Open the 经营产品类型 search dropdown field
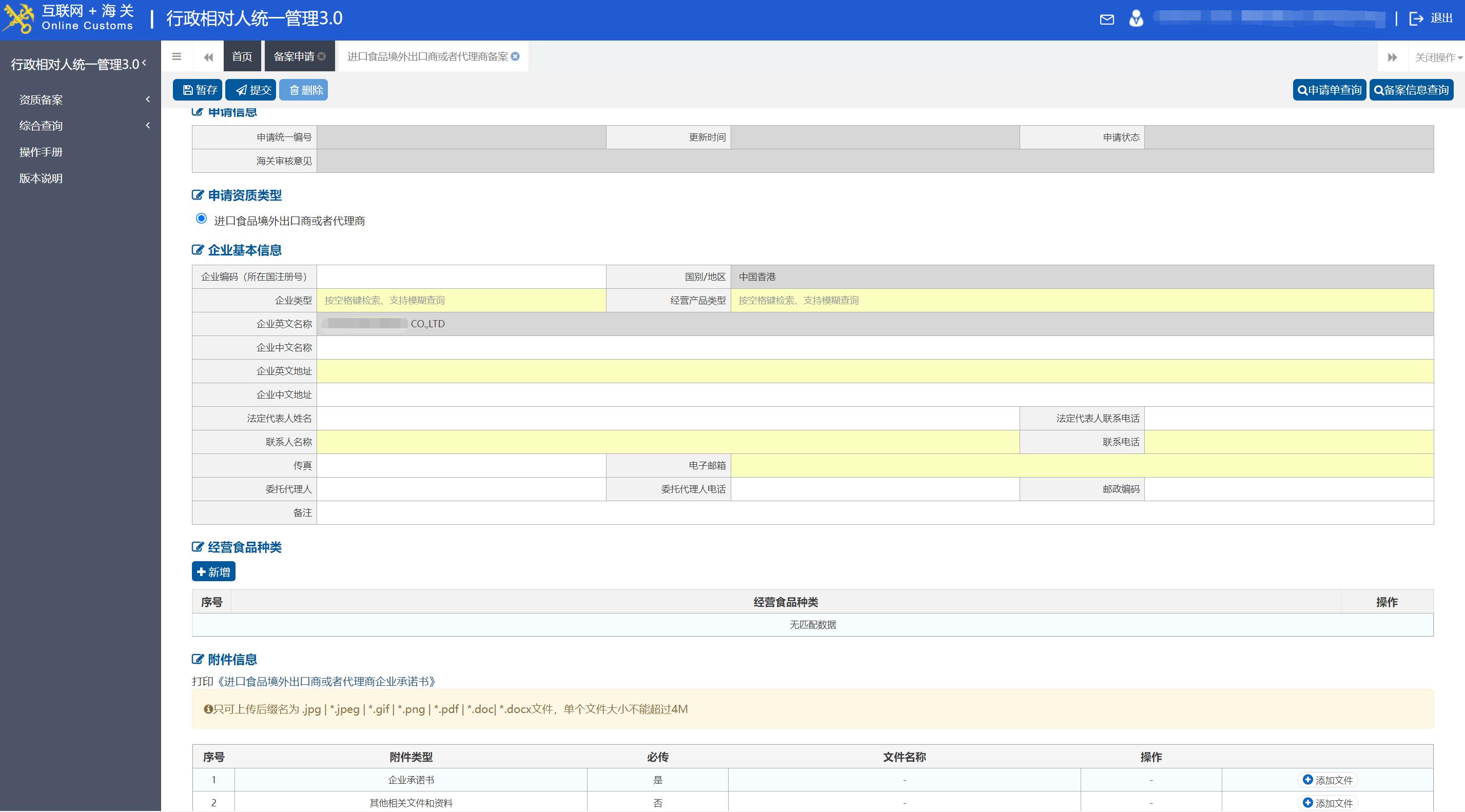Viewport: 1465px width, 812px height. click(1082, 300)
